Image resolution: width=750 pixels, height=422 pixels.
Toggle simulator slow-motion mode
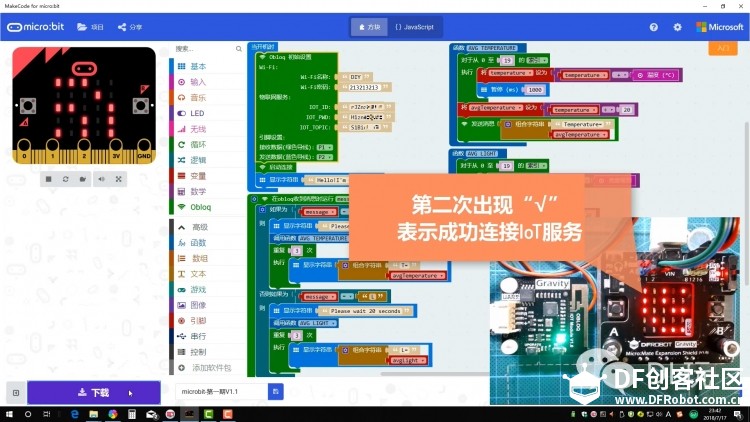click(x=83, y=179)
